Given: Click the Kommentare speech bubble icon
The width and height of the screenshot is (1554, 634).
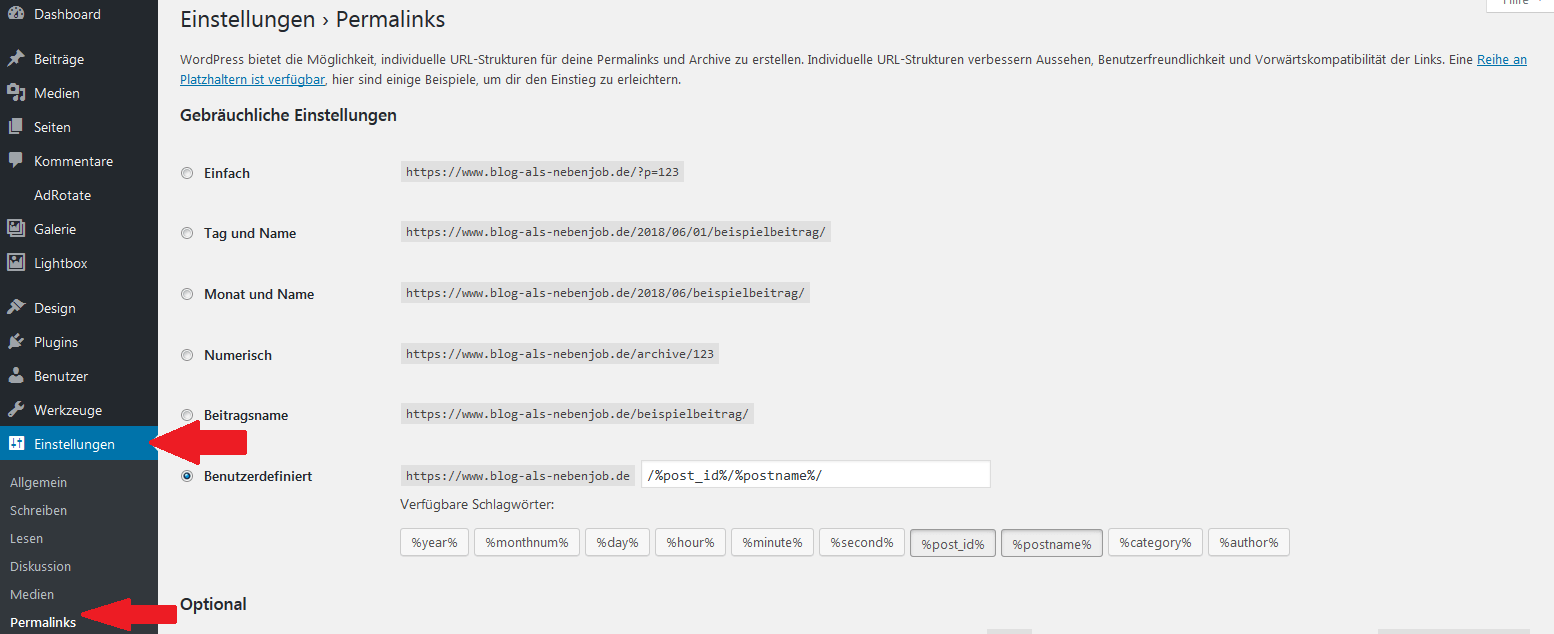Looking at the screenshot, I should 16,161.
